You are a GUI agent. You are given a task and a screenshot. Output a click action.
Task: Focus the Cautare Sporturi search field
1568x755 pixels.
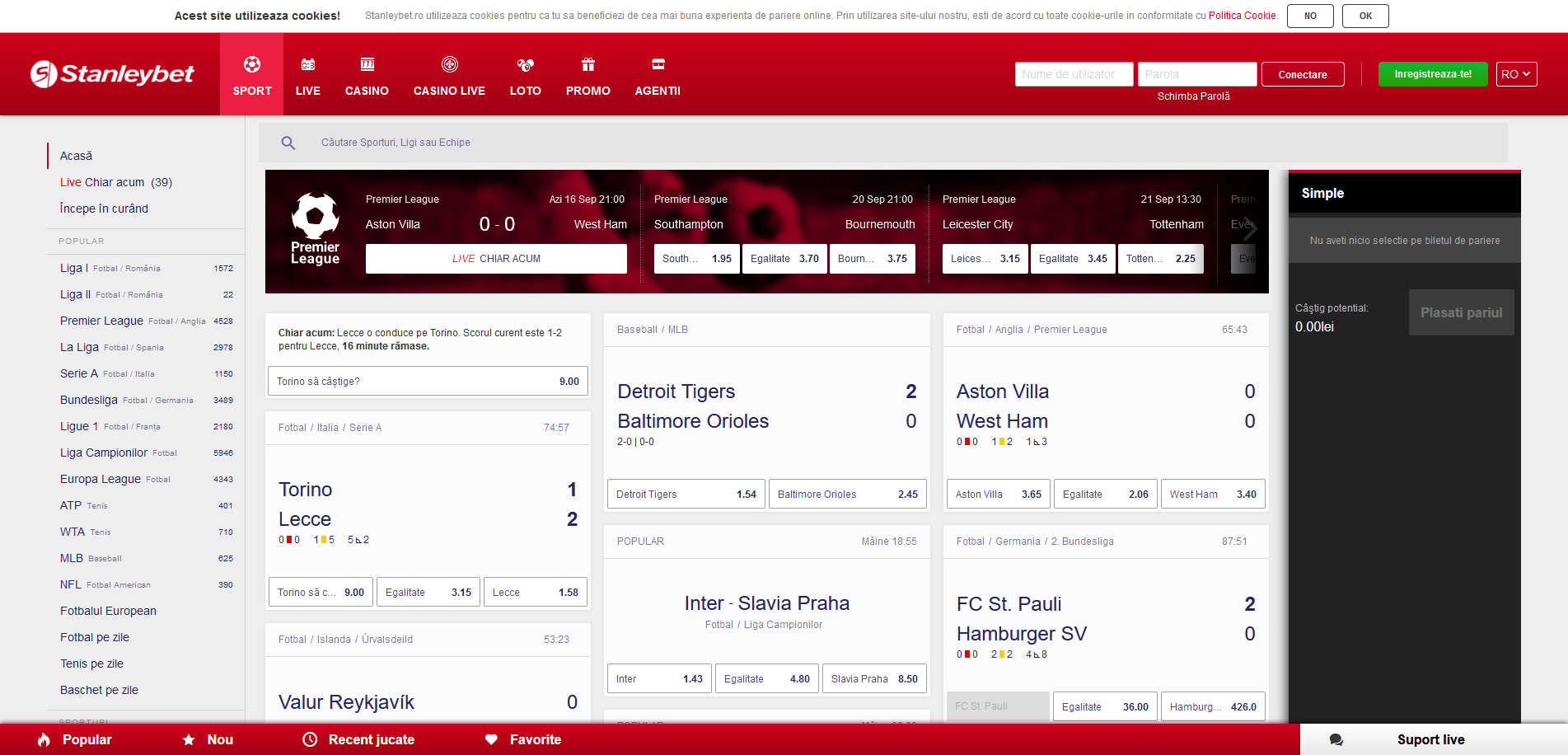click(883, 143)
